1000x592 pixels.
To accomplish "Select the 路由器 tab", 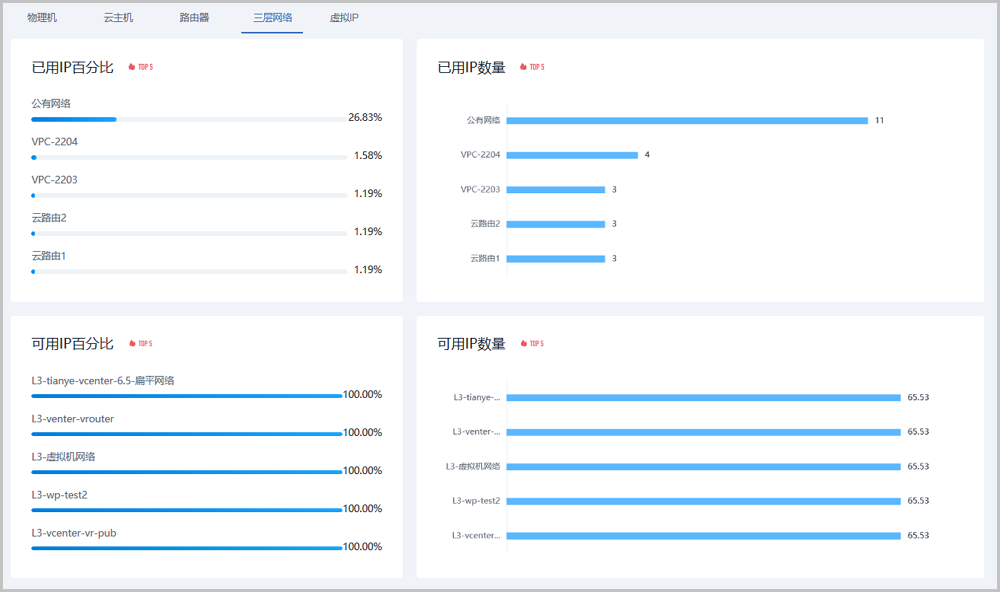I will click(194, 18).
